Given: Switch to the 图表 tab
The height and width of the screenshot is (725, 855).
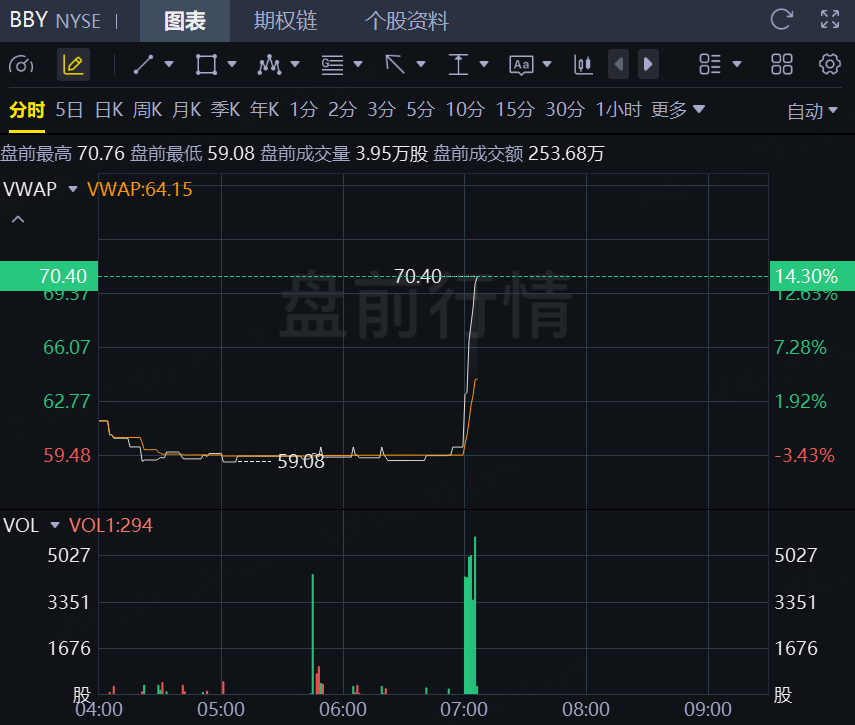Looking at the screenshot, I should point(185,21).
